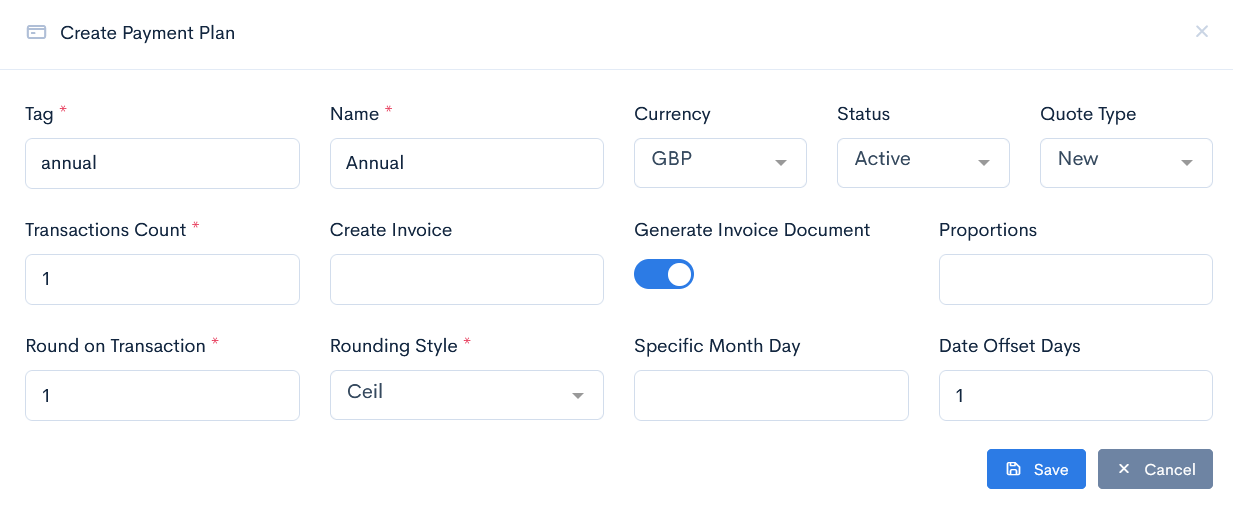
Task: Select the Transactions Count field
Action: [x=162, y=279]
